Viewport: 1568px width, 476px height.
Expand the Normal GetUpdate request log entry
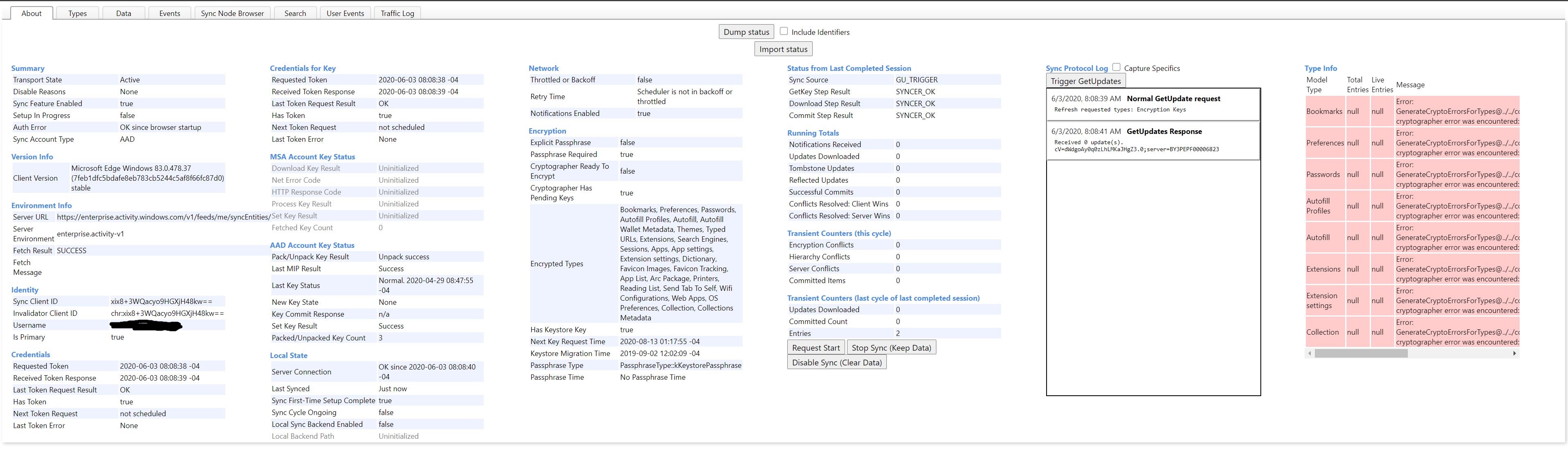[x=1173, y=99]
